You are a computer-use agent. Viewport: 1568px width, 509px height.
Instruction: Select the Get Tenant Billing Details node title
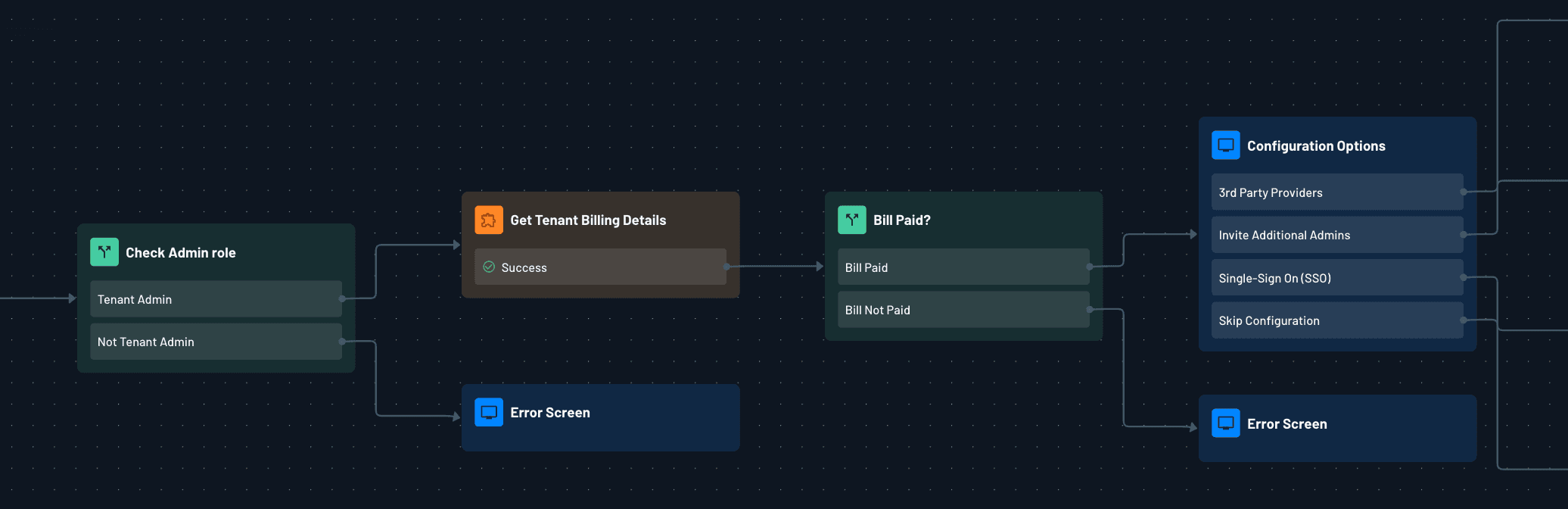click(588, 220)
